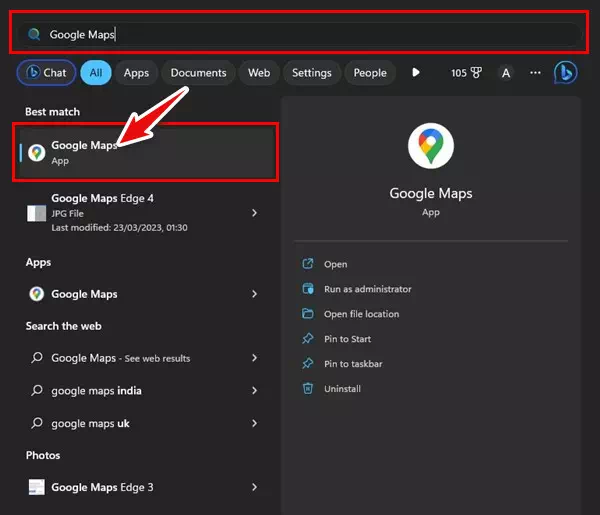Open the 105 rewards points trophy
Screen dimensions: 600x515
pos(466,73)
